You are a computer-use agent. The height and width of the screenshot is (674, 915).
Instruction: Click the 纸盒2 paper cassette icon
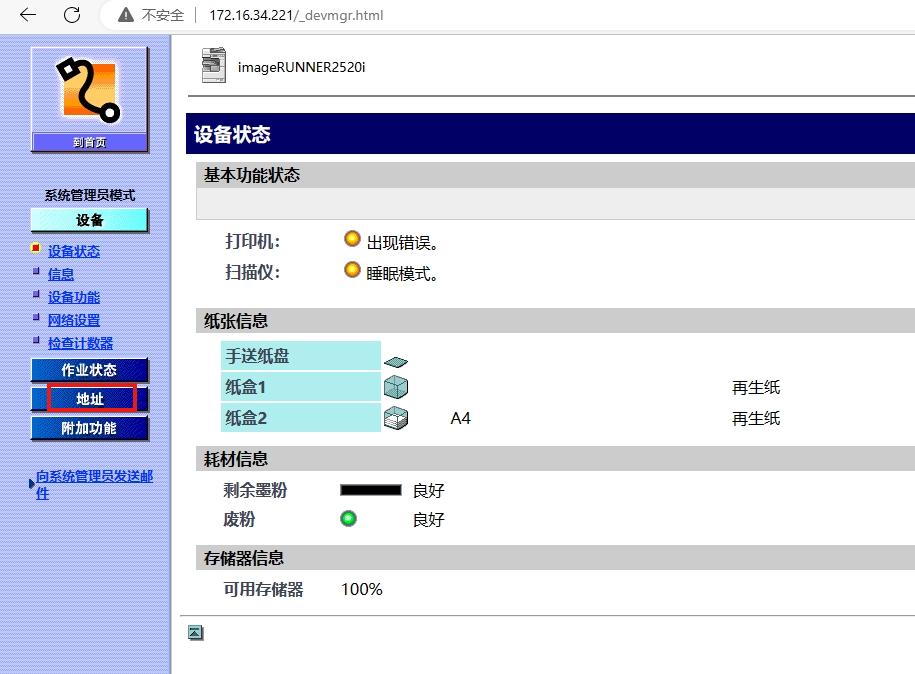(x=396, y=418)
